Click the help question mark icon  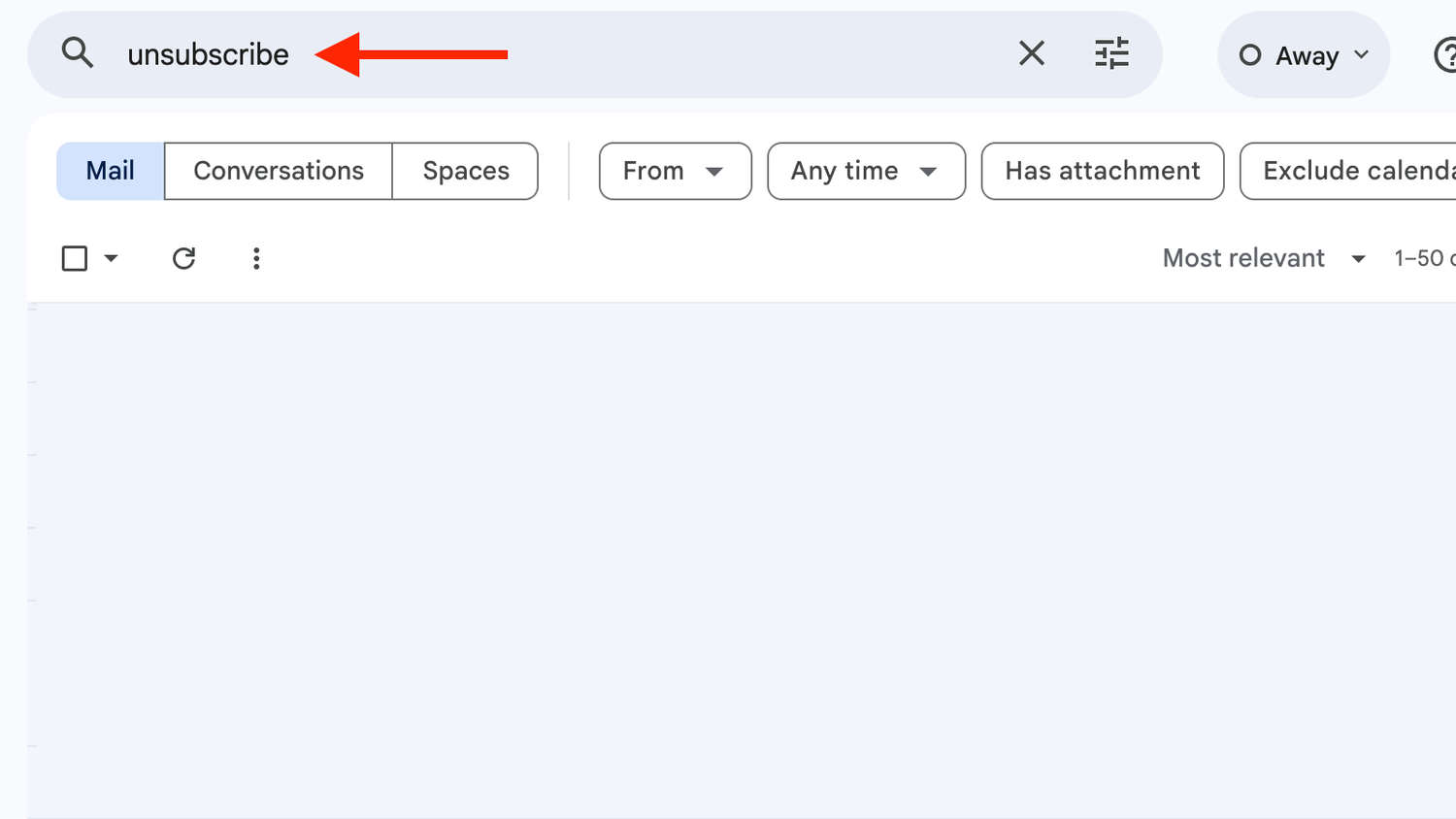[x=1445, y=54]
